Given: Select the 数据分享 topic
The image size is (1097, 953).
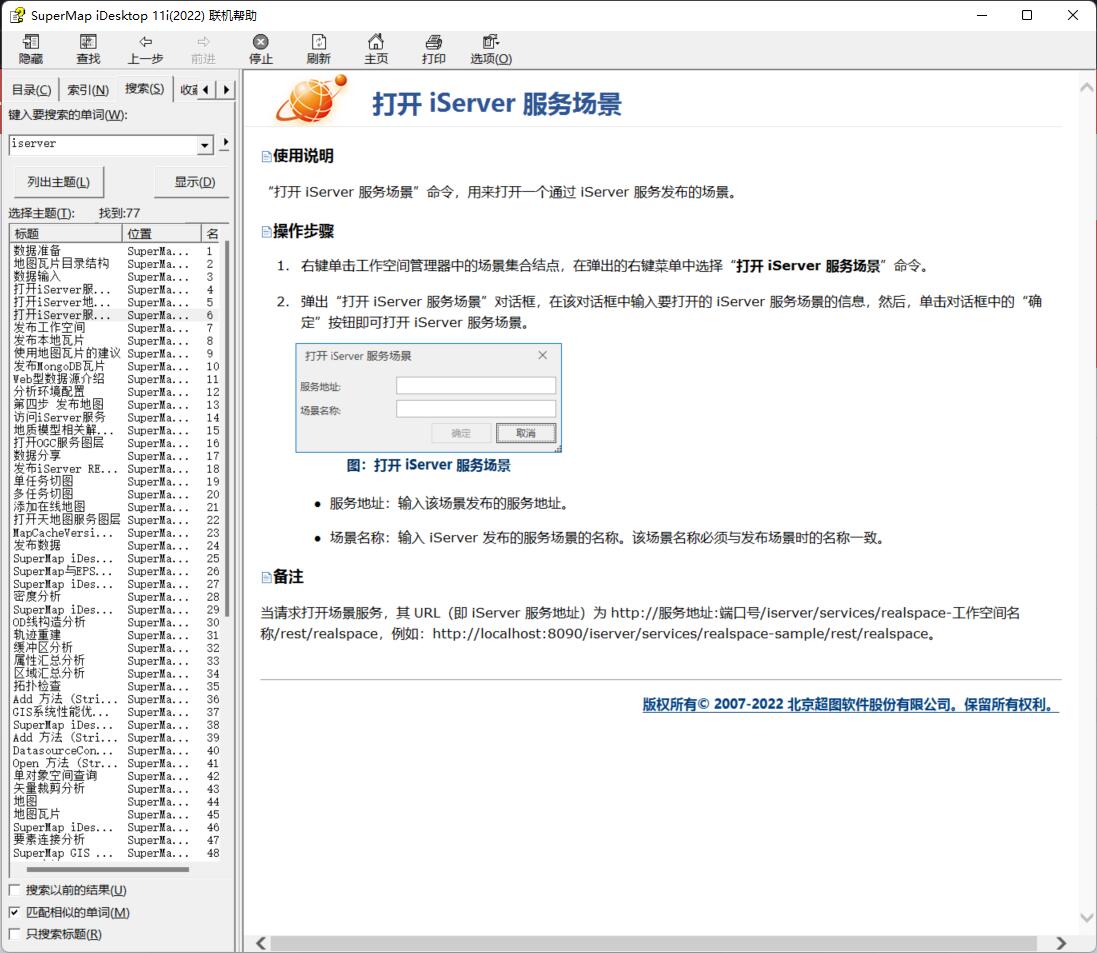Looking at the screenshot, I should pos(37,456).
